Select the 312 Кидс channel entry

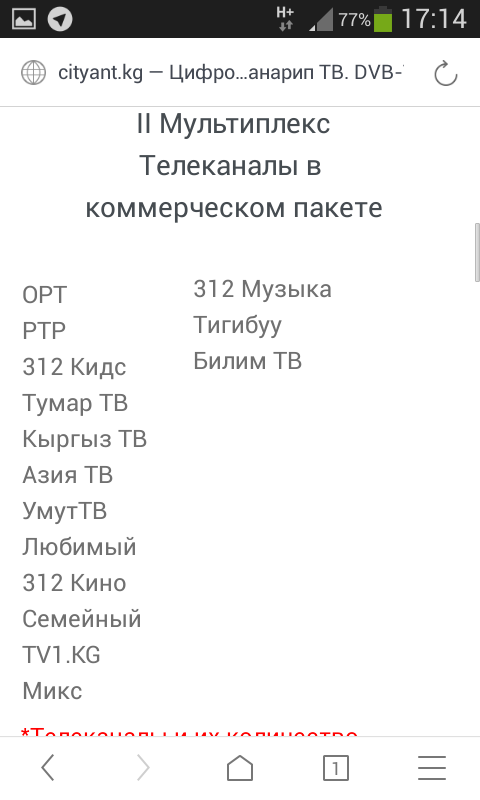(x=74, y=367)
